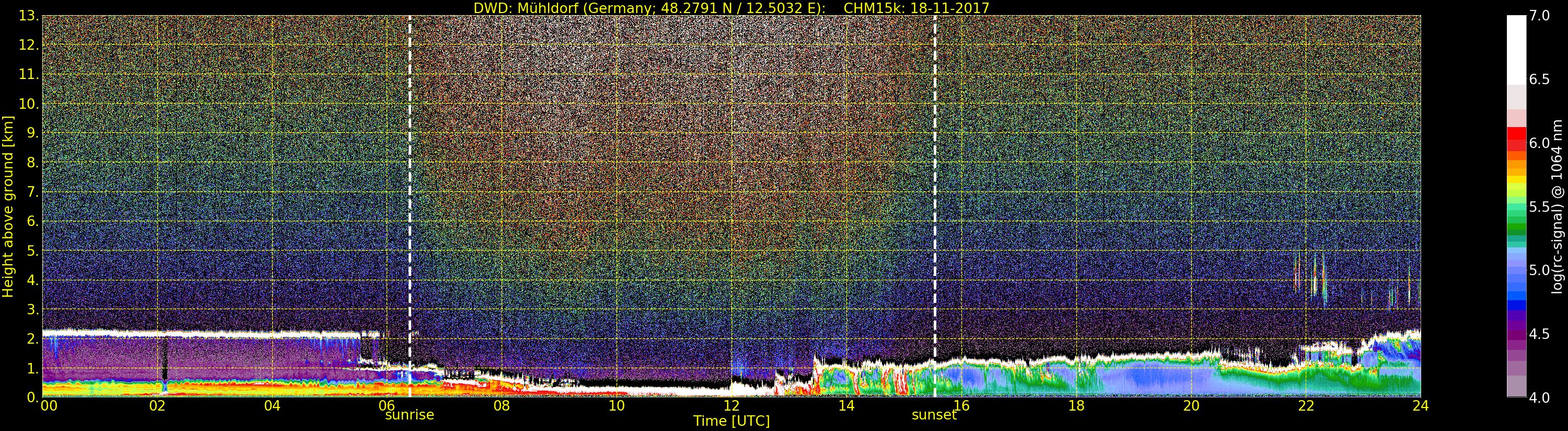
Task: Click the log(rc-signal) @ 1064 nm label
Action: point(1558,206)
